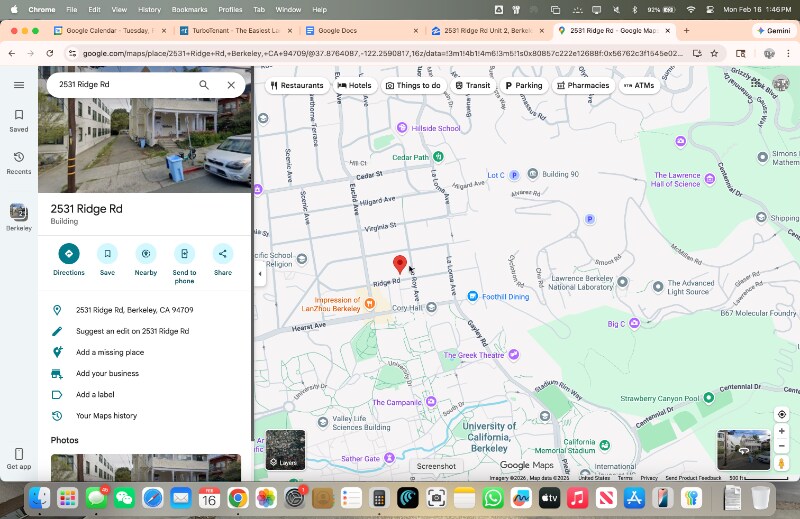Viewport: 800px width, 519px height.
Task: Open the hamburger menu in Maps
Action: [x=18, y=85]
